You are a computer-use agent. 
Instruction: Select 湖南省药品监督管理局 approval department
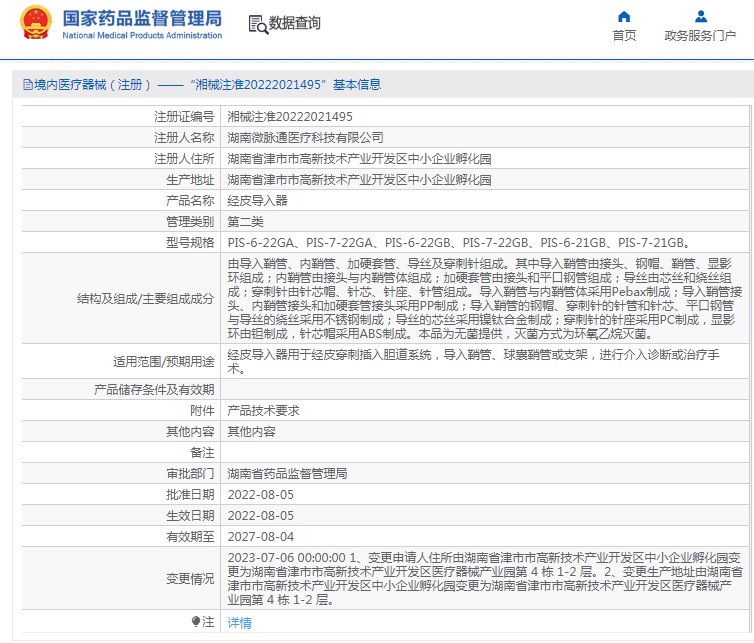[x=287, y=474]
